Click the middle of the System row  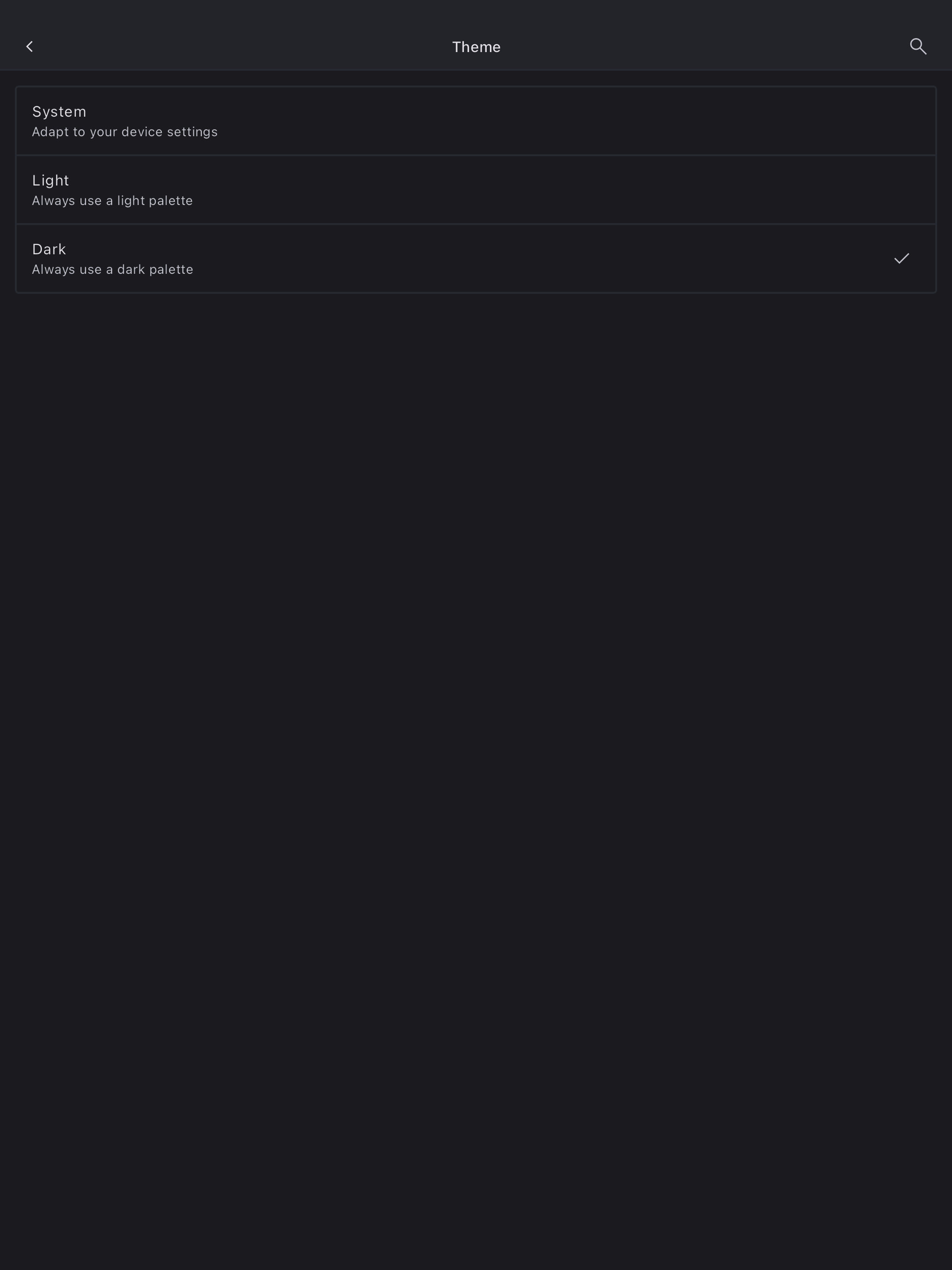click(476, 121)
